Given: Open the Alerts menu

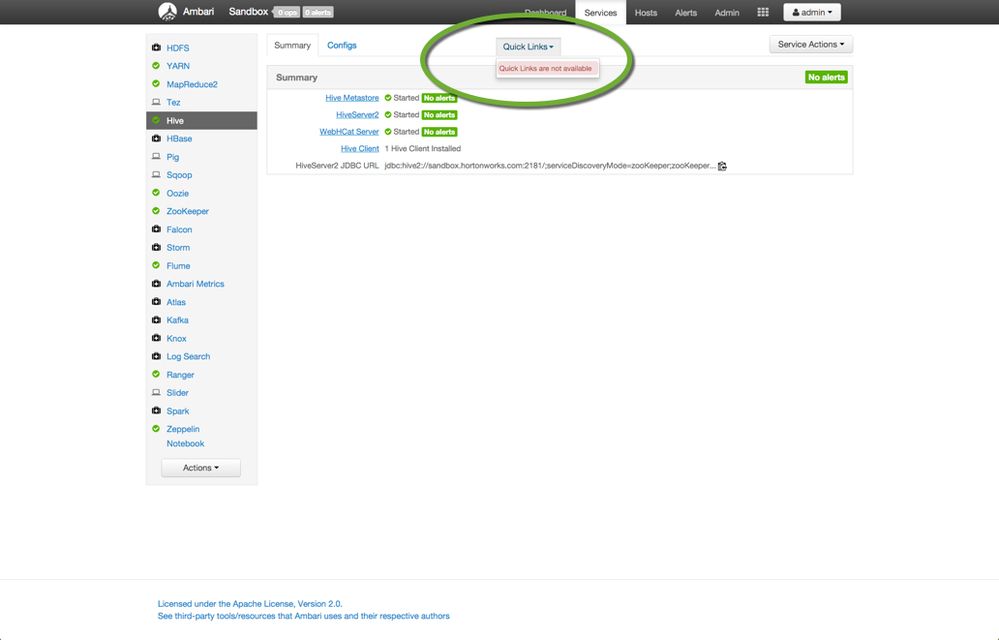Looking at the screenshot, I should 686,12.
